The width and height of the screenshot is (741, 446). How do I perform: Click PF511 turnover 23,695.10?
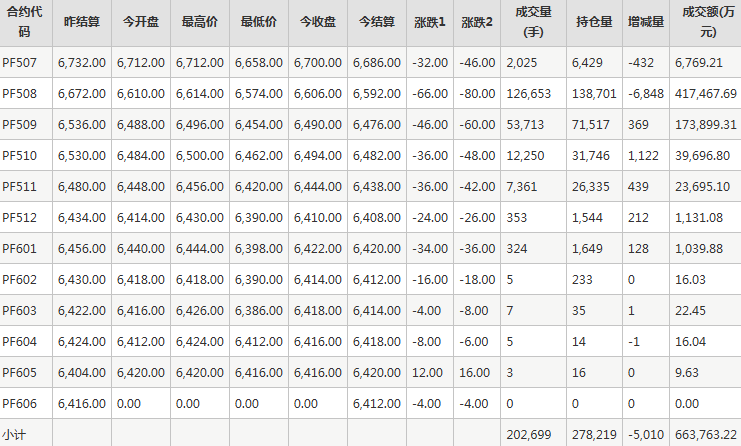pyautogui.click(x=702, y=187)
